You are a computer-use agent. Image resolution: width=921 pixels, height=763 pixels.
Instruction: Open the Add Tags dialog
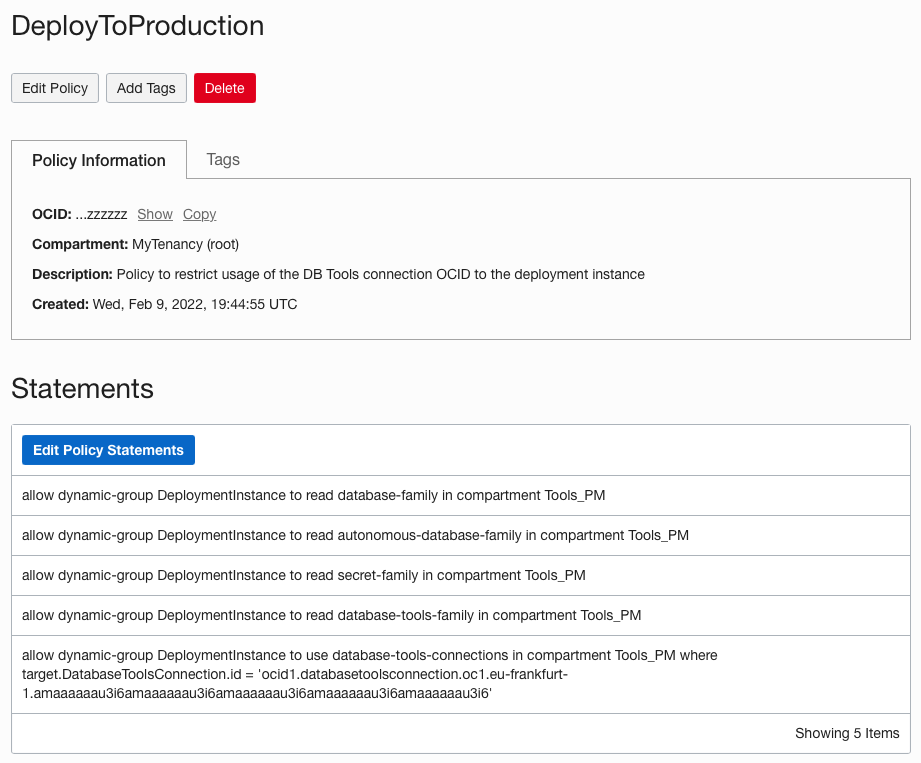click(x=146, y=88)
